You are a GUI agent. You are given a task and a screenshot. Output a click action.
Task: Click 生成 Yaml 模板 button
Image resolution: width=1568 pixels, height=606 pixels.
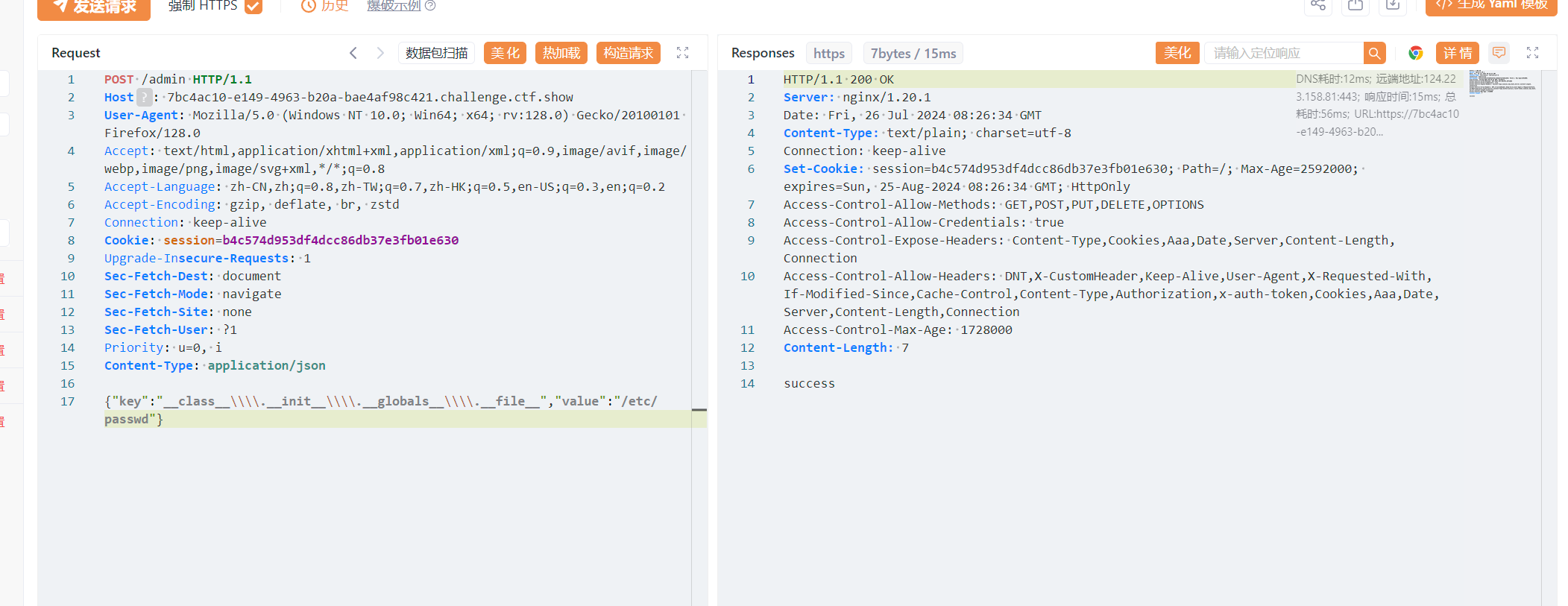click(x=1491, y=6)
